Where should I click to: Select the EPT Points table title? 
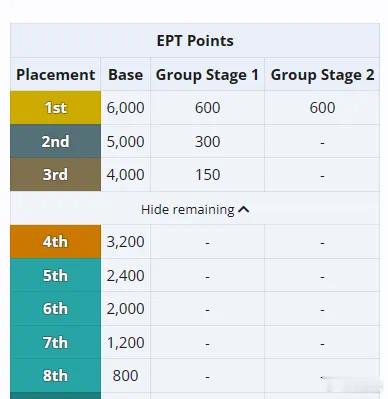(195, 41)
